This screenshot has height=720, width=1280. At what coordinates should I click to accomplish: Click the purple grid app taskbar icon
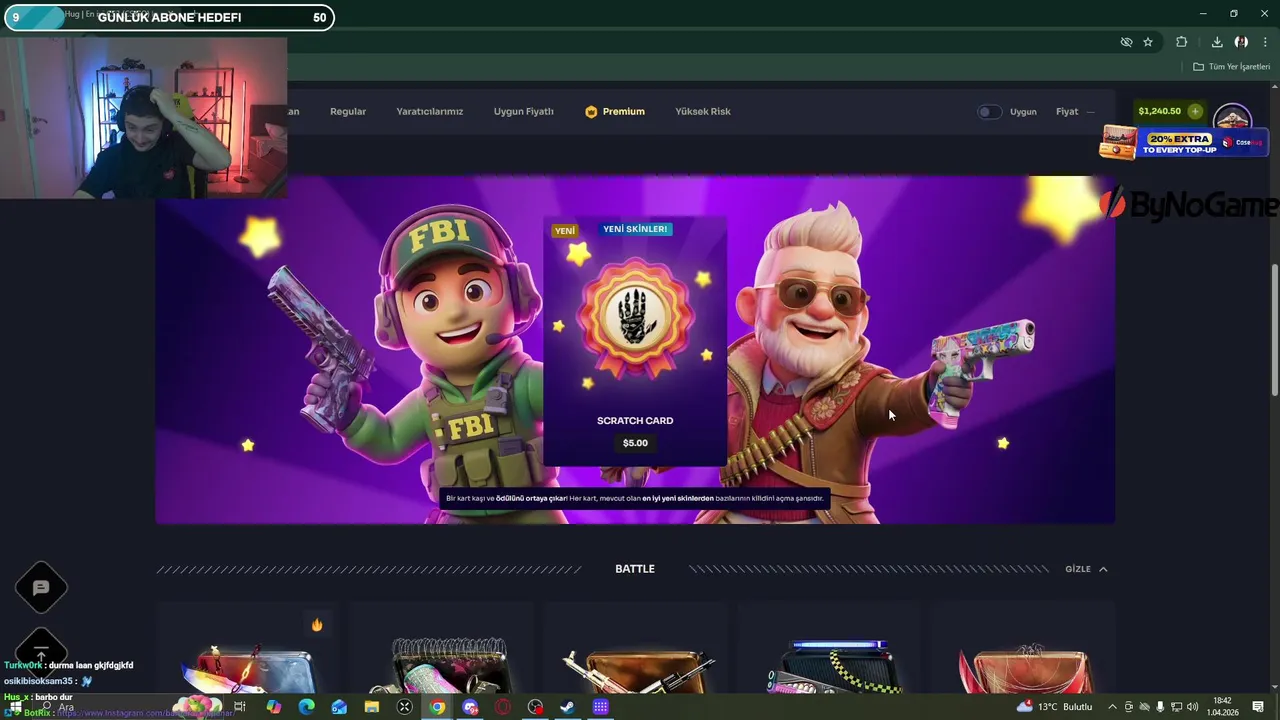[600, 707]
